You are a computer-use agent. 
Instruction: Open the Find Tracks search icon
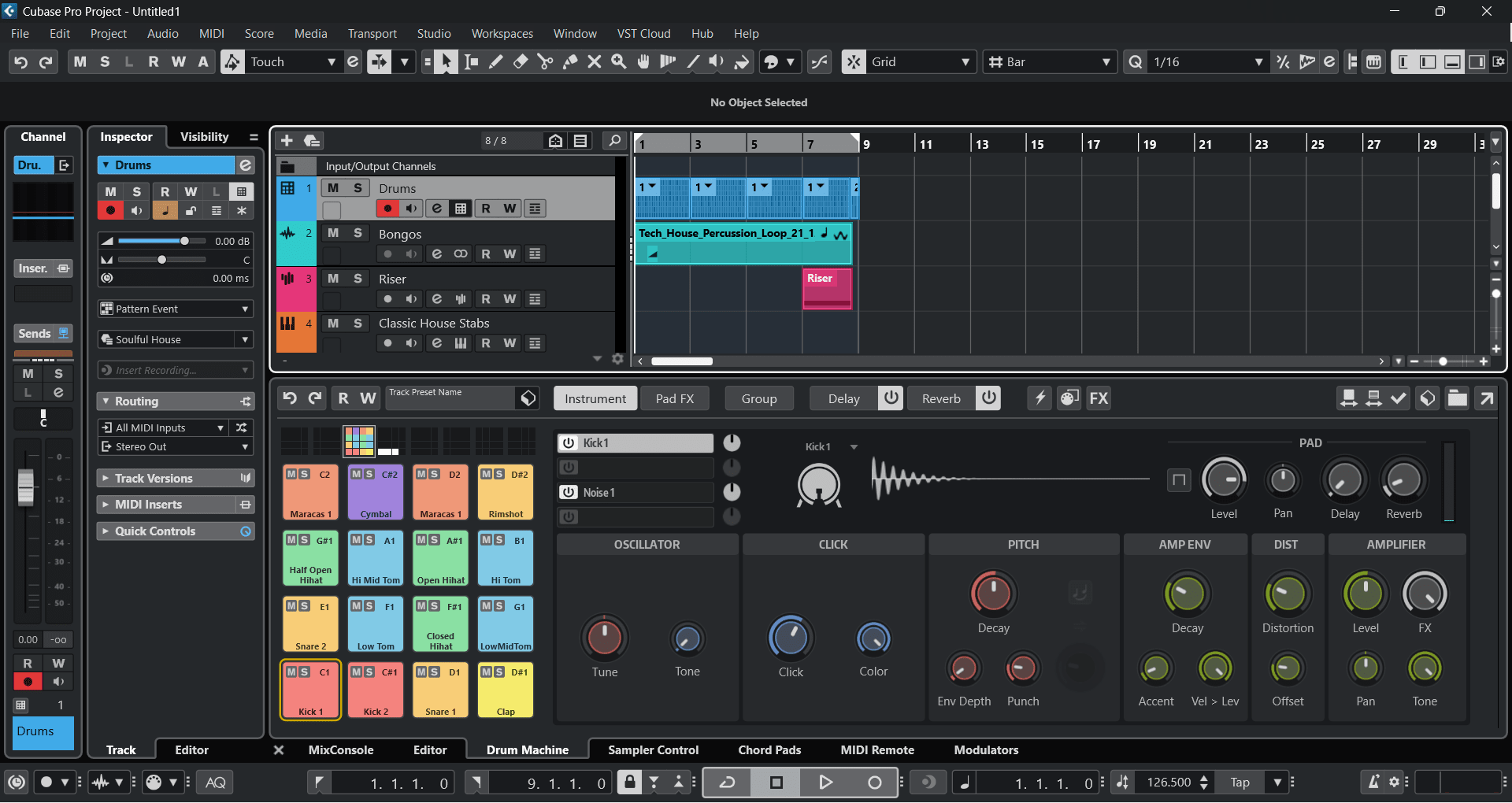tap(614, 140)
